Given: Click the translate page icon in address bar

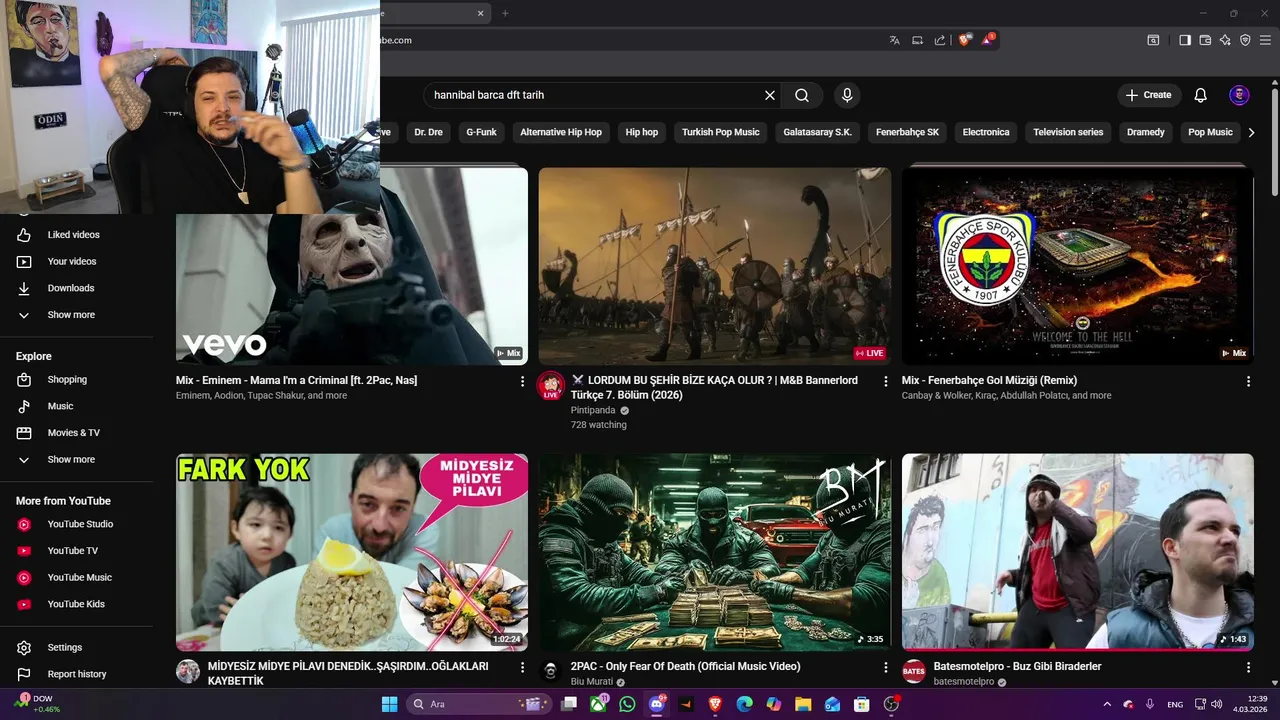Looking at the screenshot, I should (x=895, y=40).
